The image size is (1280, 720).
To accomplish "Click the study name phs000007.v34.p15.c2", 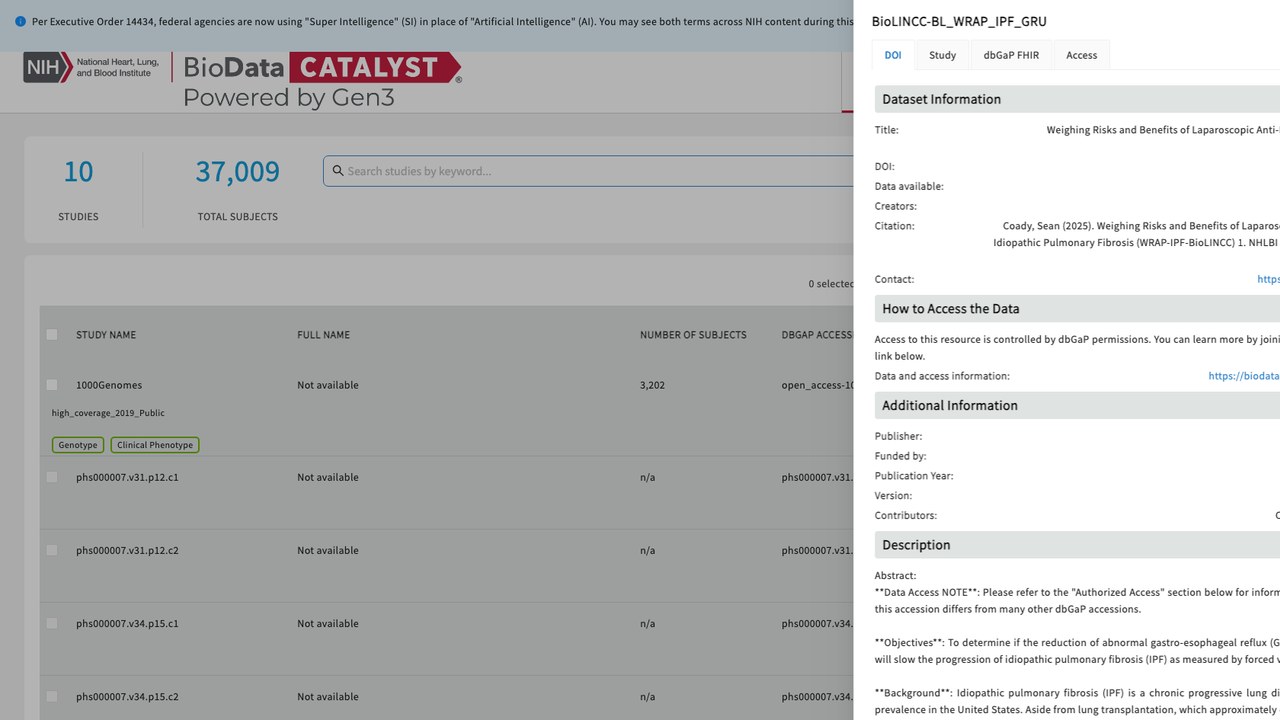I will point(127,696).
